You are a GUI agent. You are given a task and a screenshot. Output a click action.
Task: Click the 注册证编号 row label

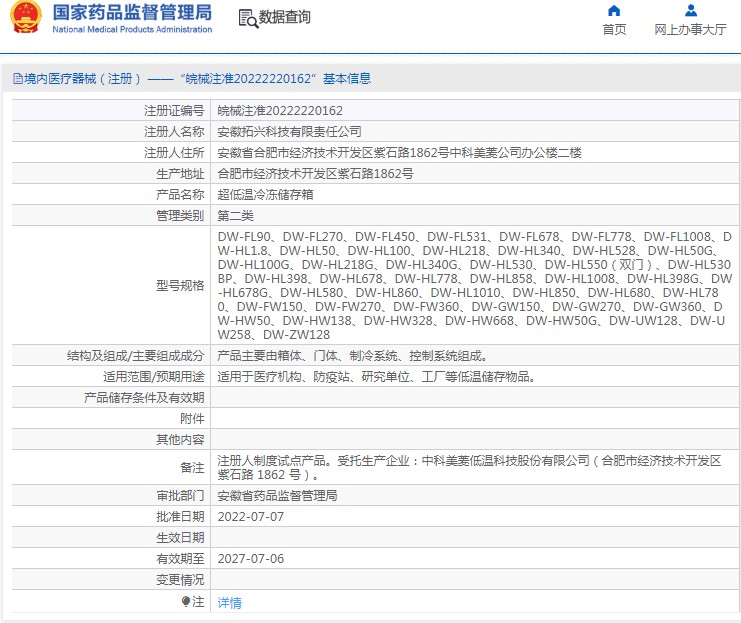click(174, 111)
